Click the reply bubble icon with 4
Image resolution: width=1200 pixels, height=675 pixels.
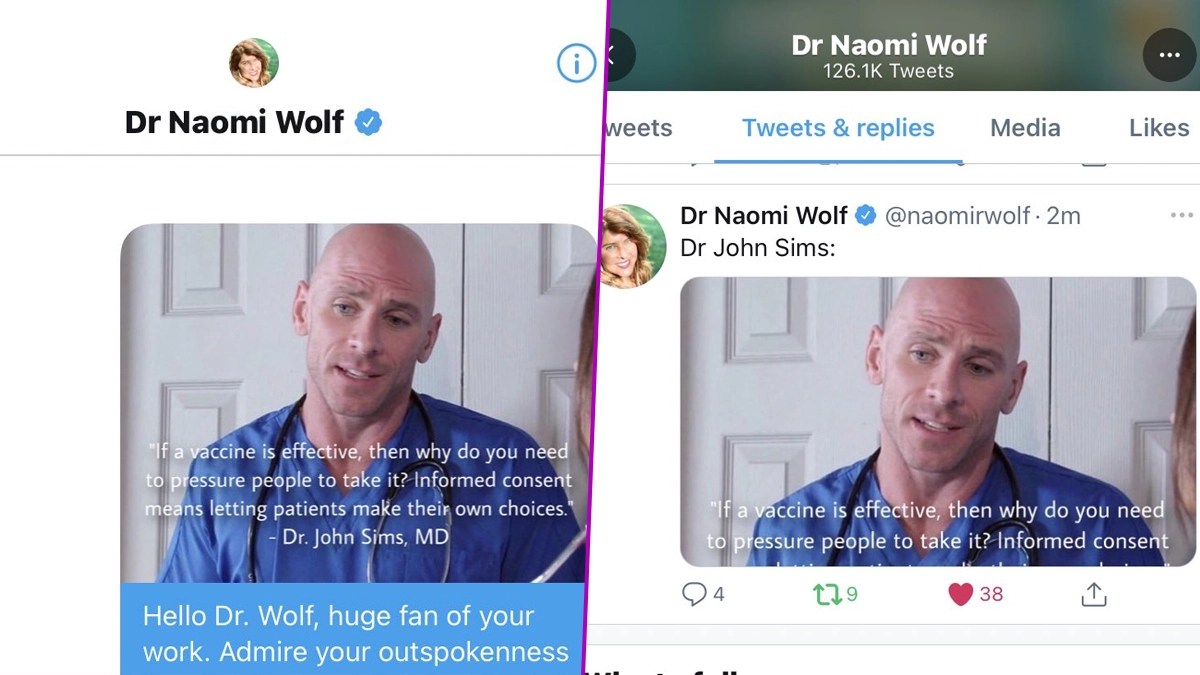703,594
